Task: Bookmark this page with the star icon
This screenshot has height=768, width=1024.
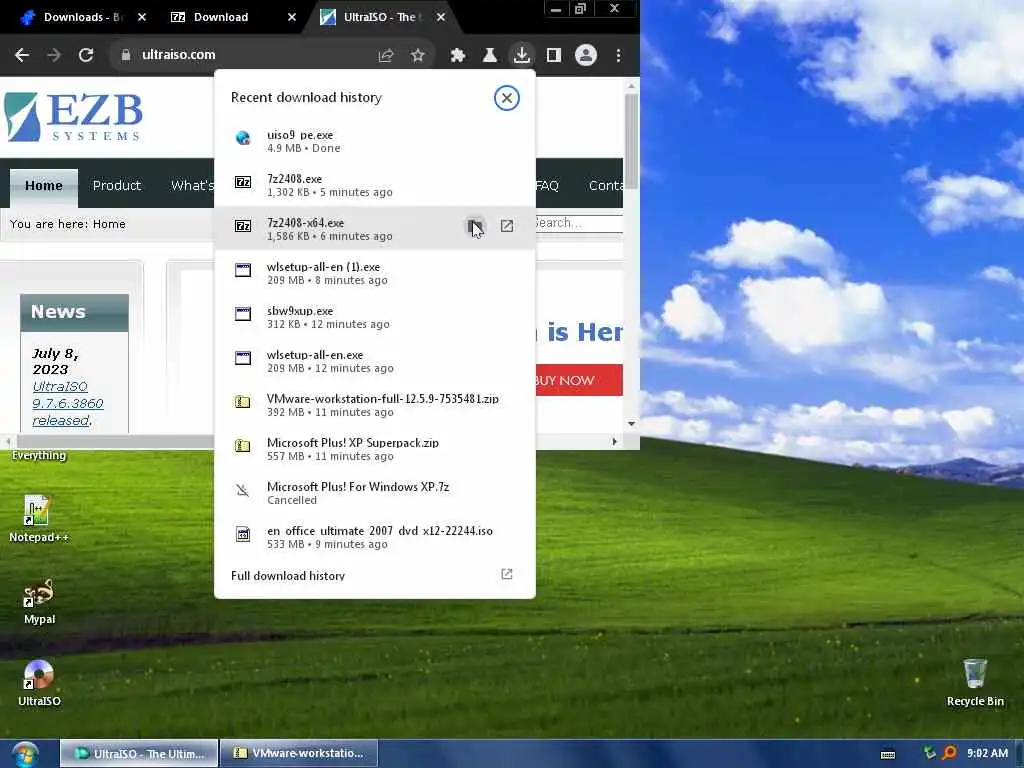Action: point(418,56)
